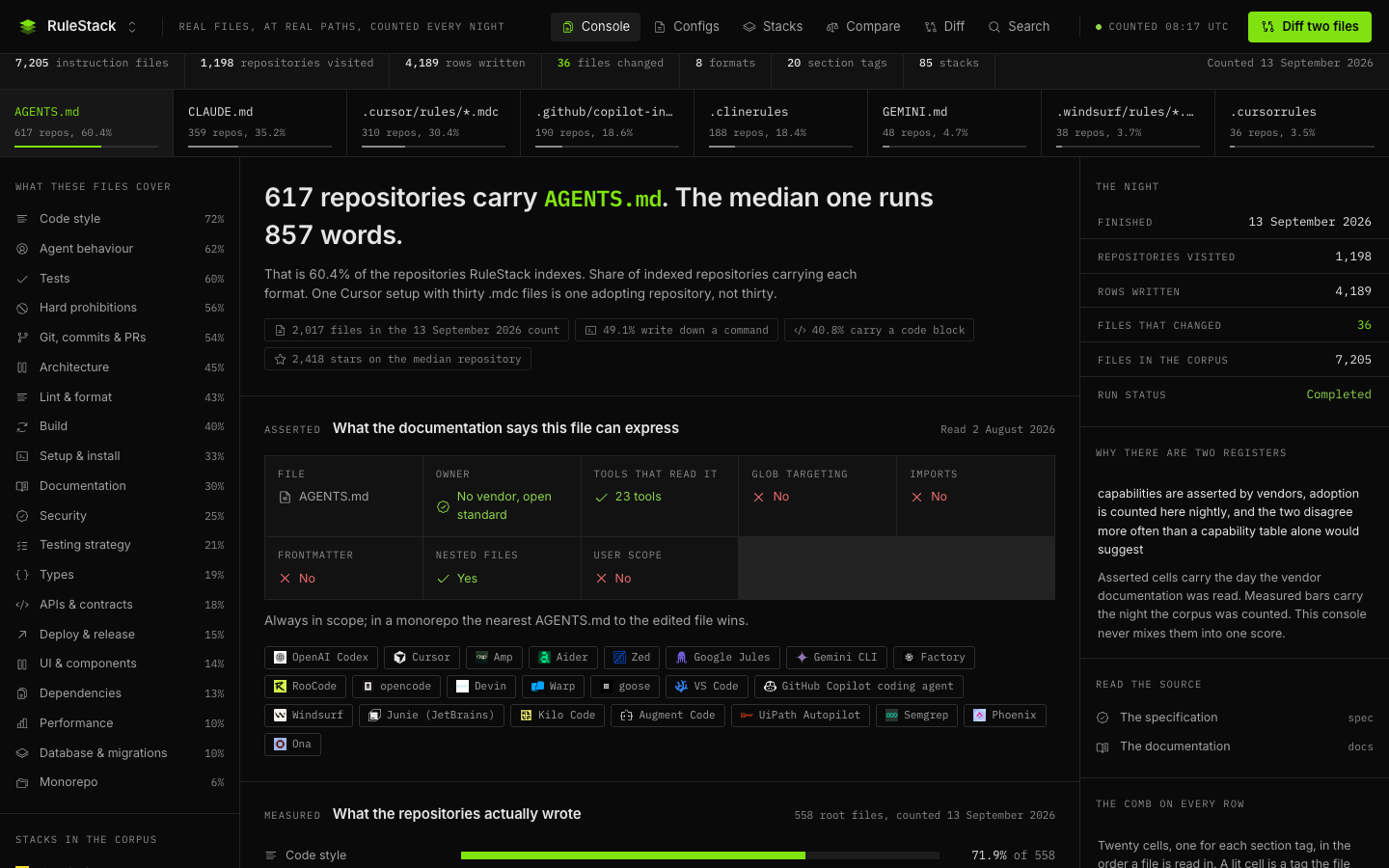Select the Devin tool chip
Image resolution: width=1389 pixels, height=868 pixels.
(481, 687)
